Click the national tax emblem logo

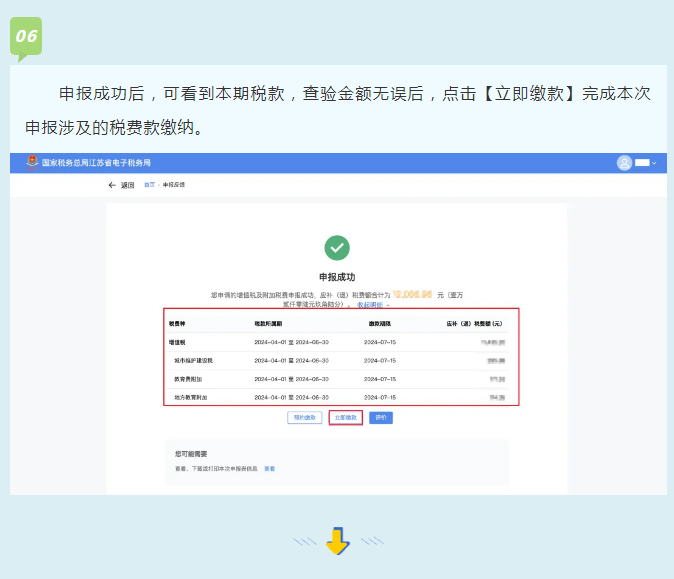31,162
